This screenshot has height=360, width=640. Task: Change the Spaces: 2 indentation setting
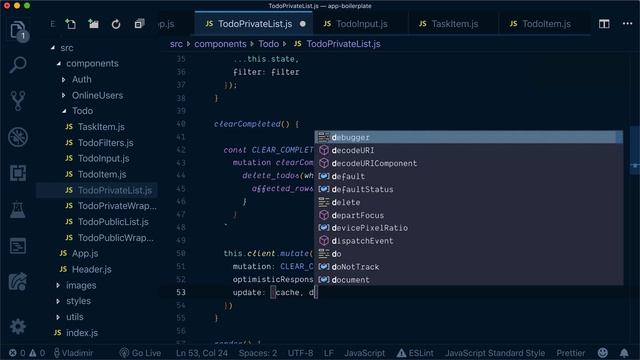coord(258,353)
